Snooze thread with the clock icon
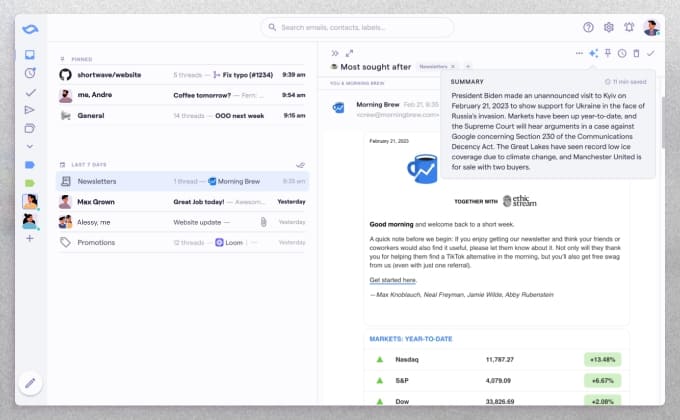 point(622,53)
